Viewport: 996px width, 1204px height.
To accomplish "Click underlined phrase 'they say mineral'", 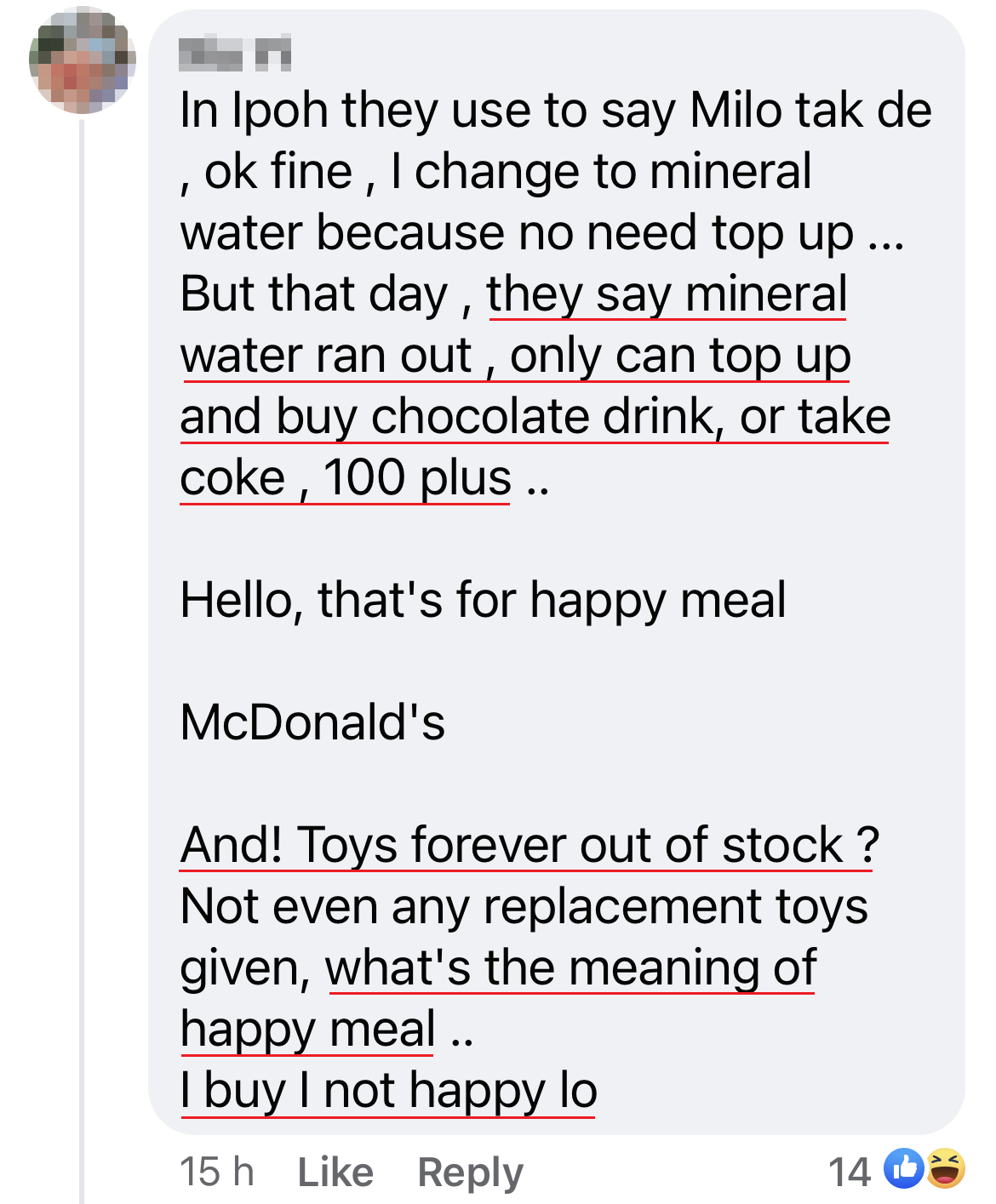I will click(x=667, y=294).
